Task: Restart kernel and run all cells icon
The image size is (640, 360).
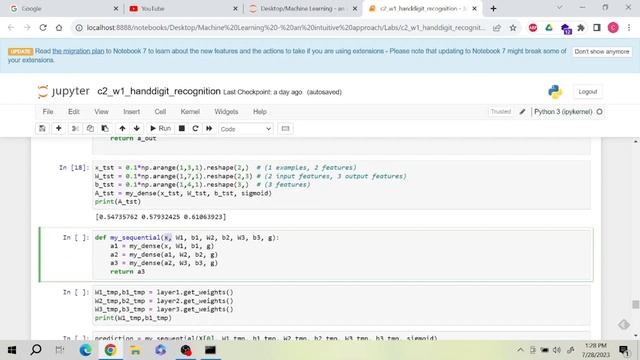Action: (209, 129)
